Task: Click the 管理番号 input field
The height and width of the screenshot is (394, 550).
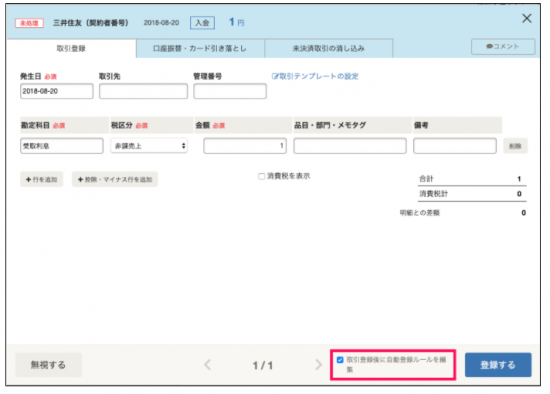Action: 230,91
